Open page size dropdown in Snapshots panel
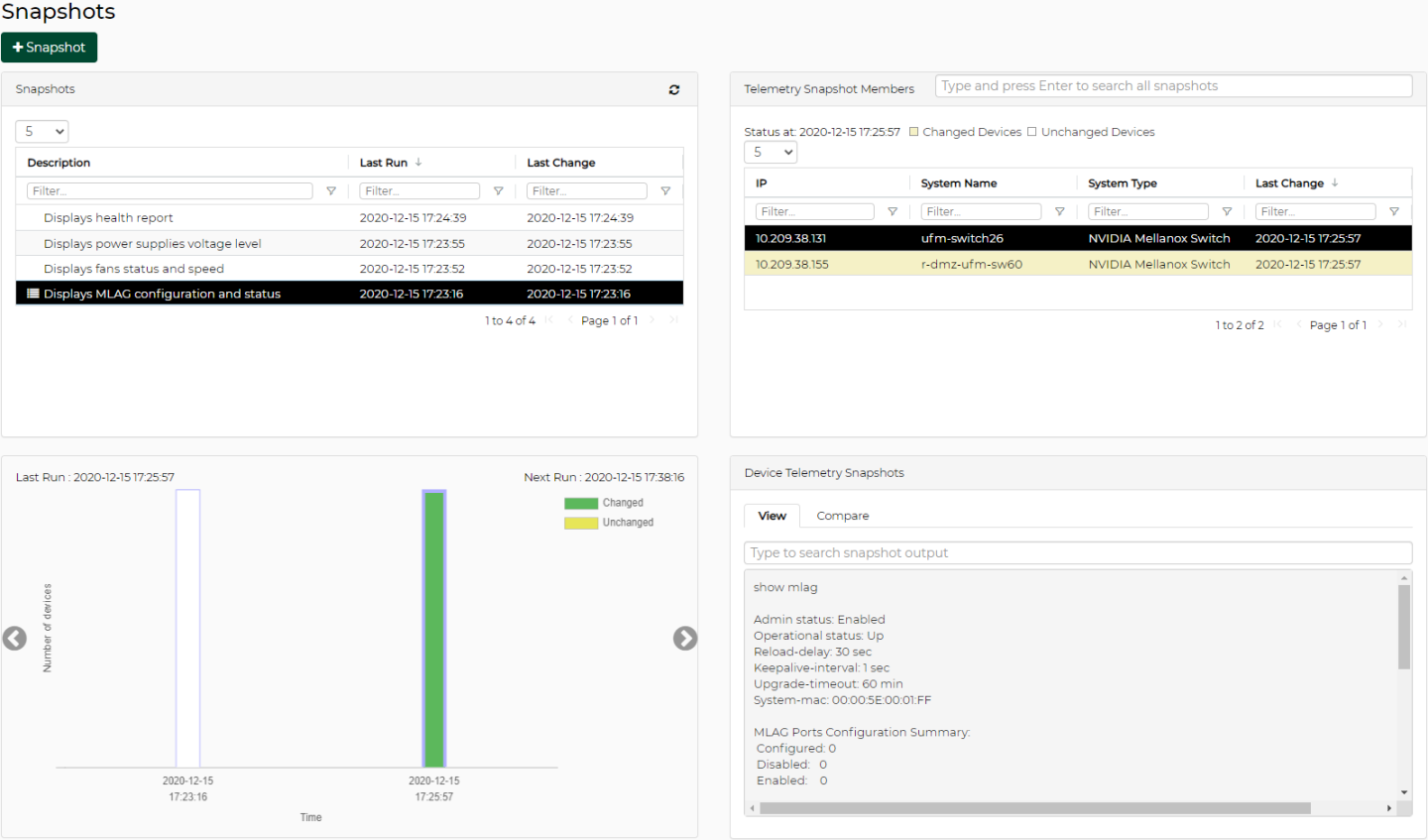This screenshot has width=1428, height=840. [x=42, y=131]
